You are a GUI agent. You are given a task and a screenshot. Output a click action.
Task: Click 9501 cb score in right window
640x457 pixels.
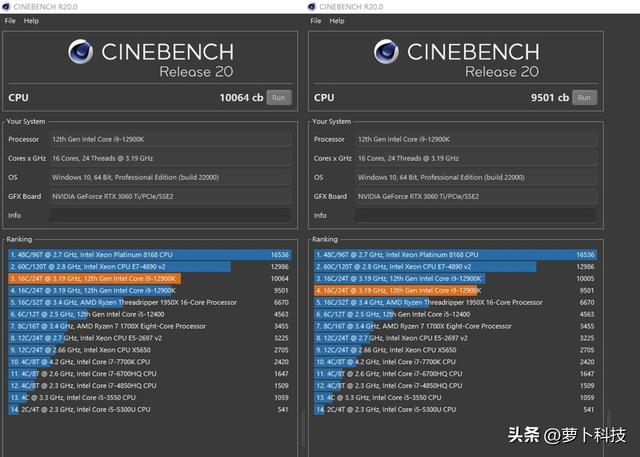point(550,98)
